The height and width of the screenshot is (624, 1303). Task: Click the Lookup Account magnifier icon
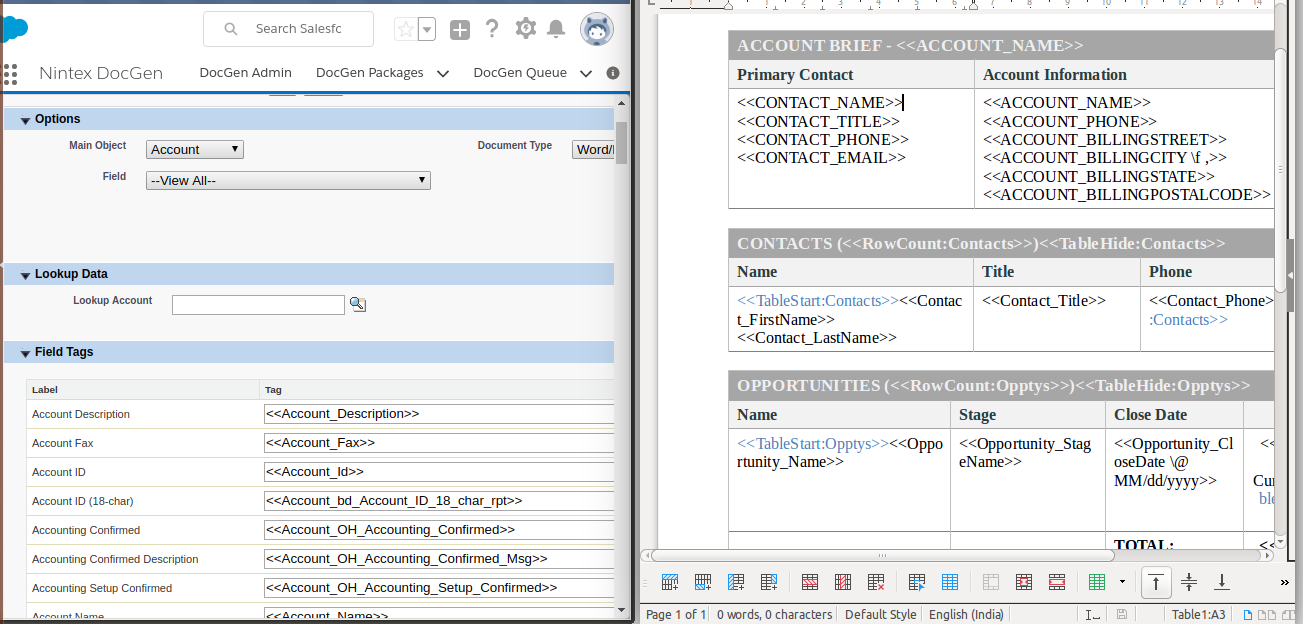click(357, 304)
